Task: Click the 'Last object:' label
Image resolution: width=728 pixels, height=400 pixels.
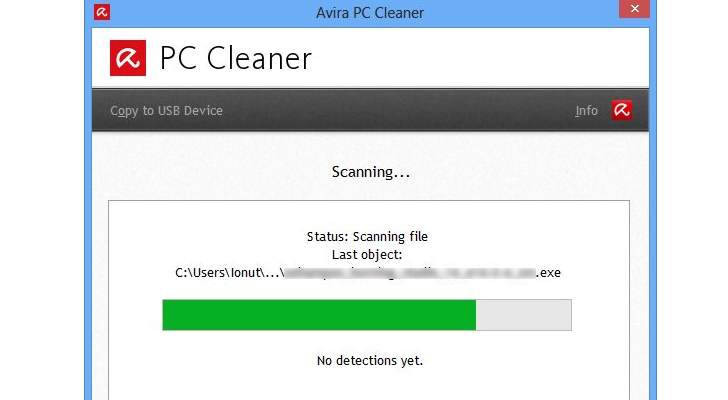Action: (x=367, y=254)
